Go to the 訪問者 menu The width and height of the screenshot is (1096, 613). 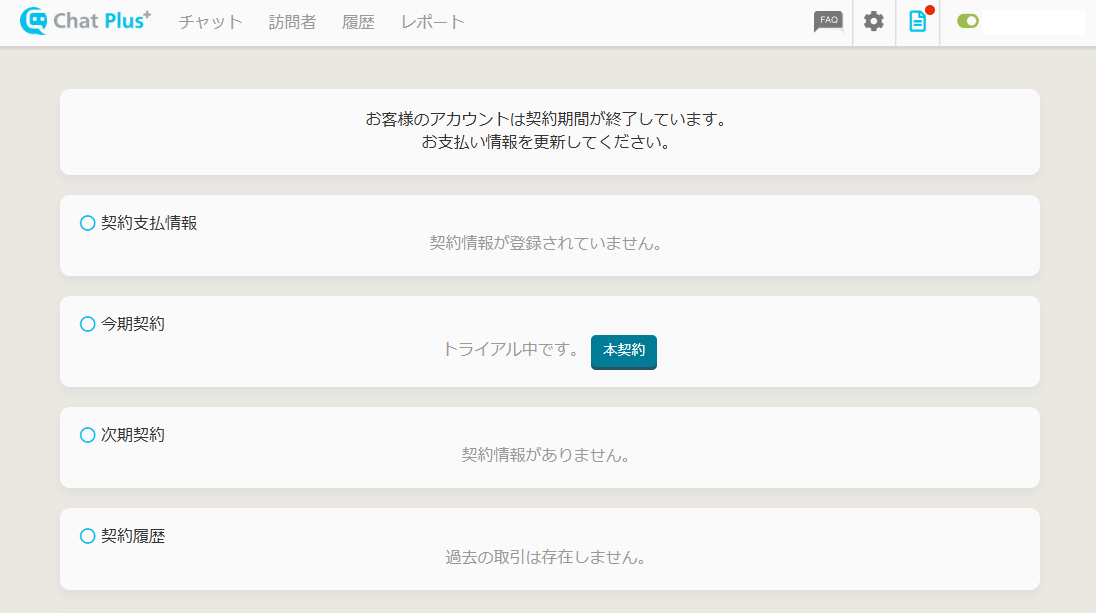(292, 22)
